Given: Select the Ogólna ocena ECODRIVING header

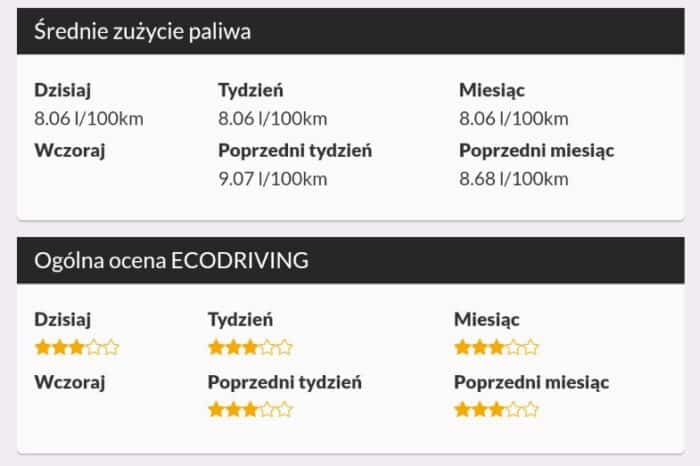Looking at the screenshot, I should click(171, 261).
